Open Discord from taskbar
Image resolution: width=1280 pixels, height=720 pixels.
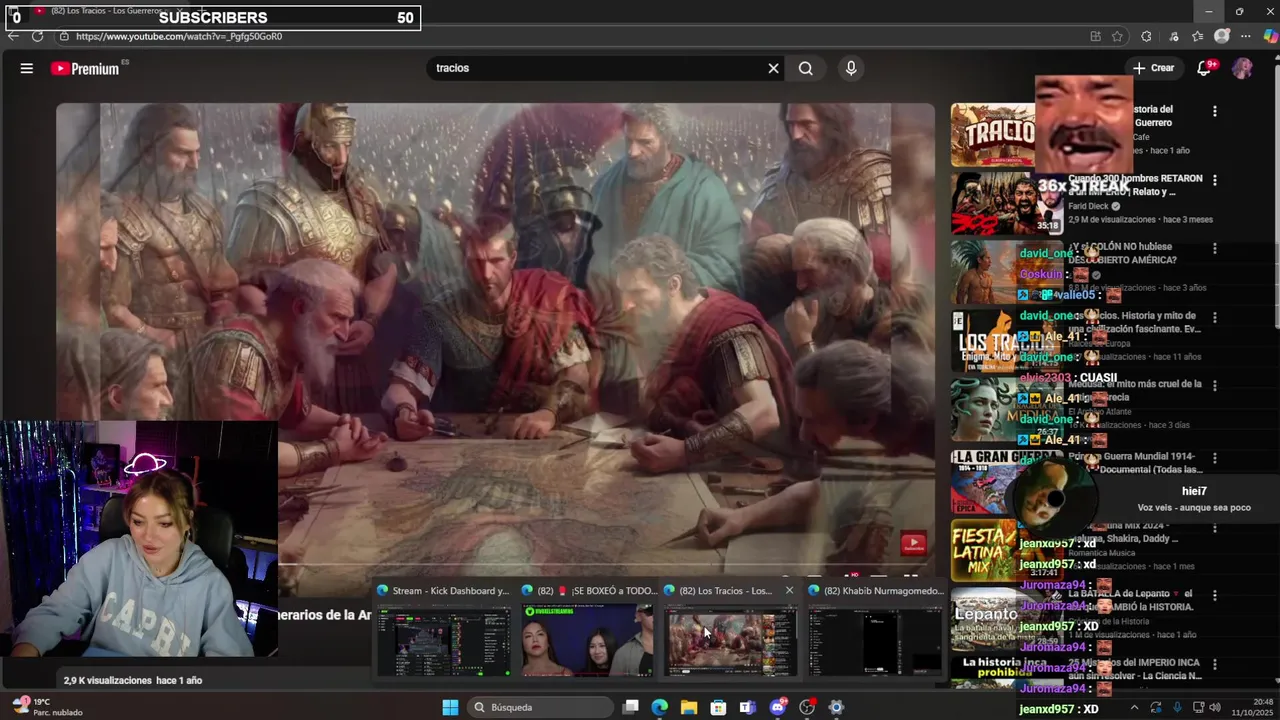point(778,707)
